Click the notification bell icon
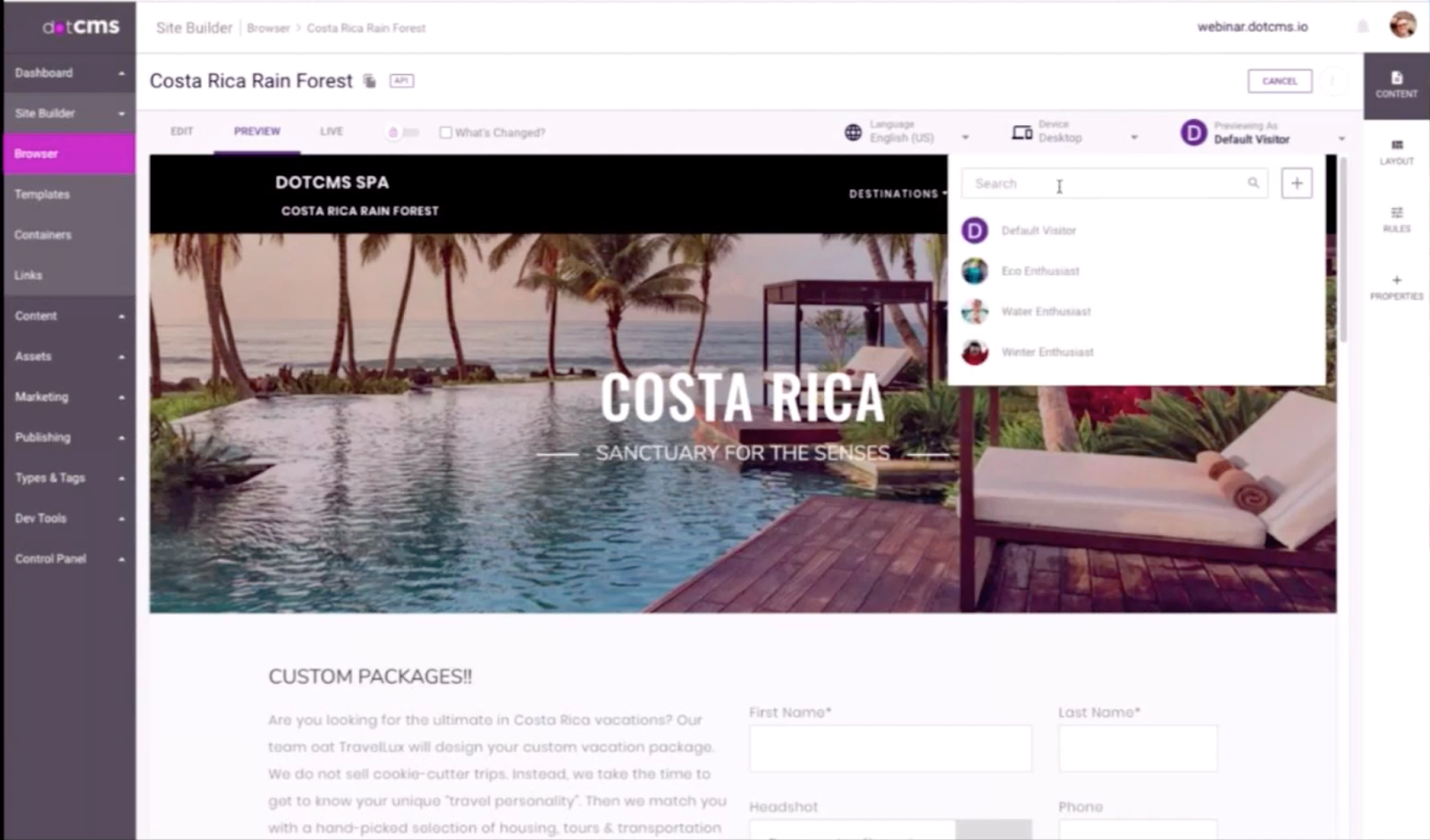This screenshot has height=840, width=1430. [1362, 27]
